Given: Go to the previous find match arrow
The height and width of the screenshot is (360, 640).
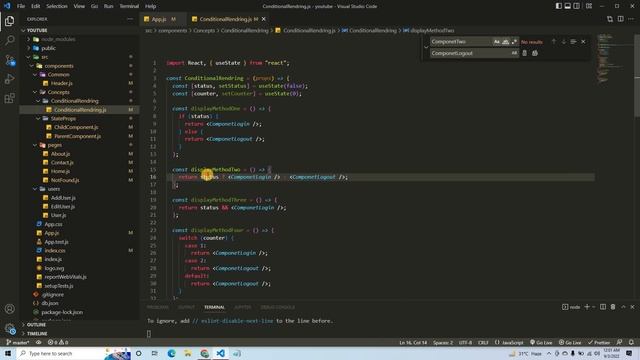Looking at the screenshot, I should tap(553, 42).
